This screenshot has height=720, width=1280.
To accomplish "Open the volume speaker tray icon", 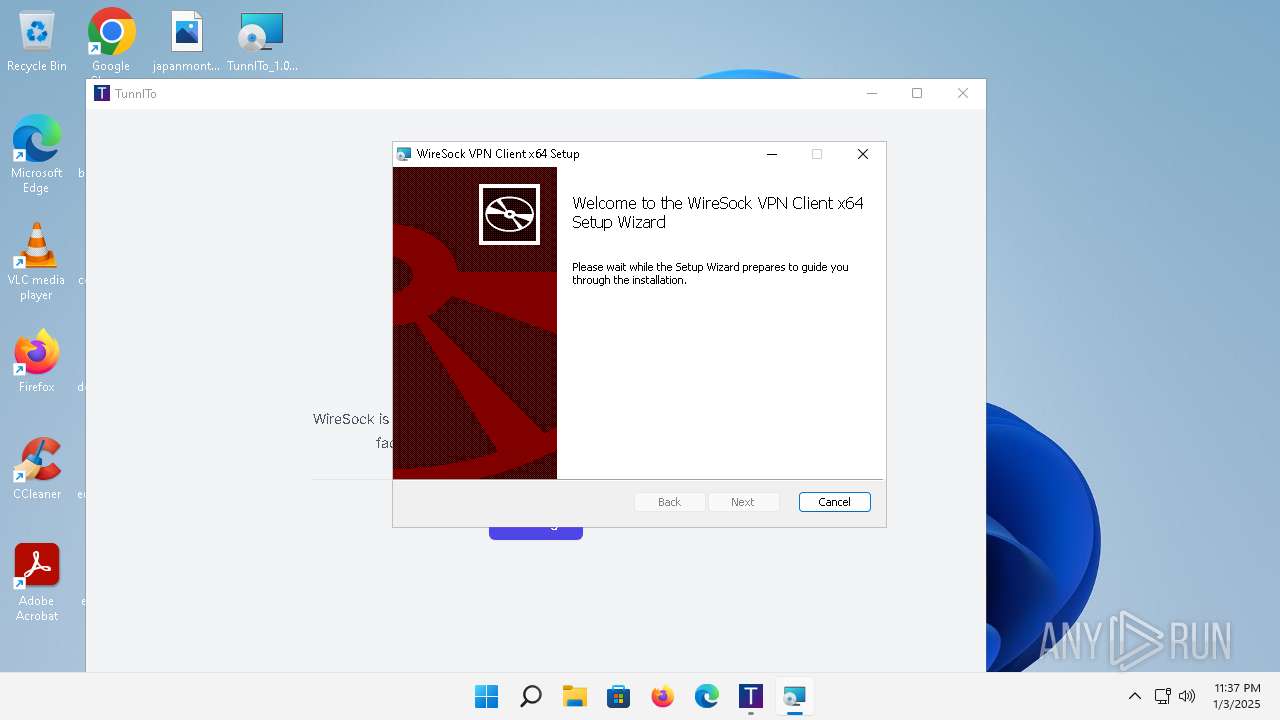I will [1187, 696].
